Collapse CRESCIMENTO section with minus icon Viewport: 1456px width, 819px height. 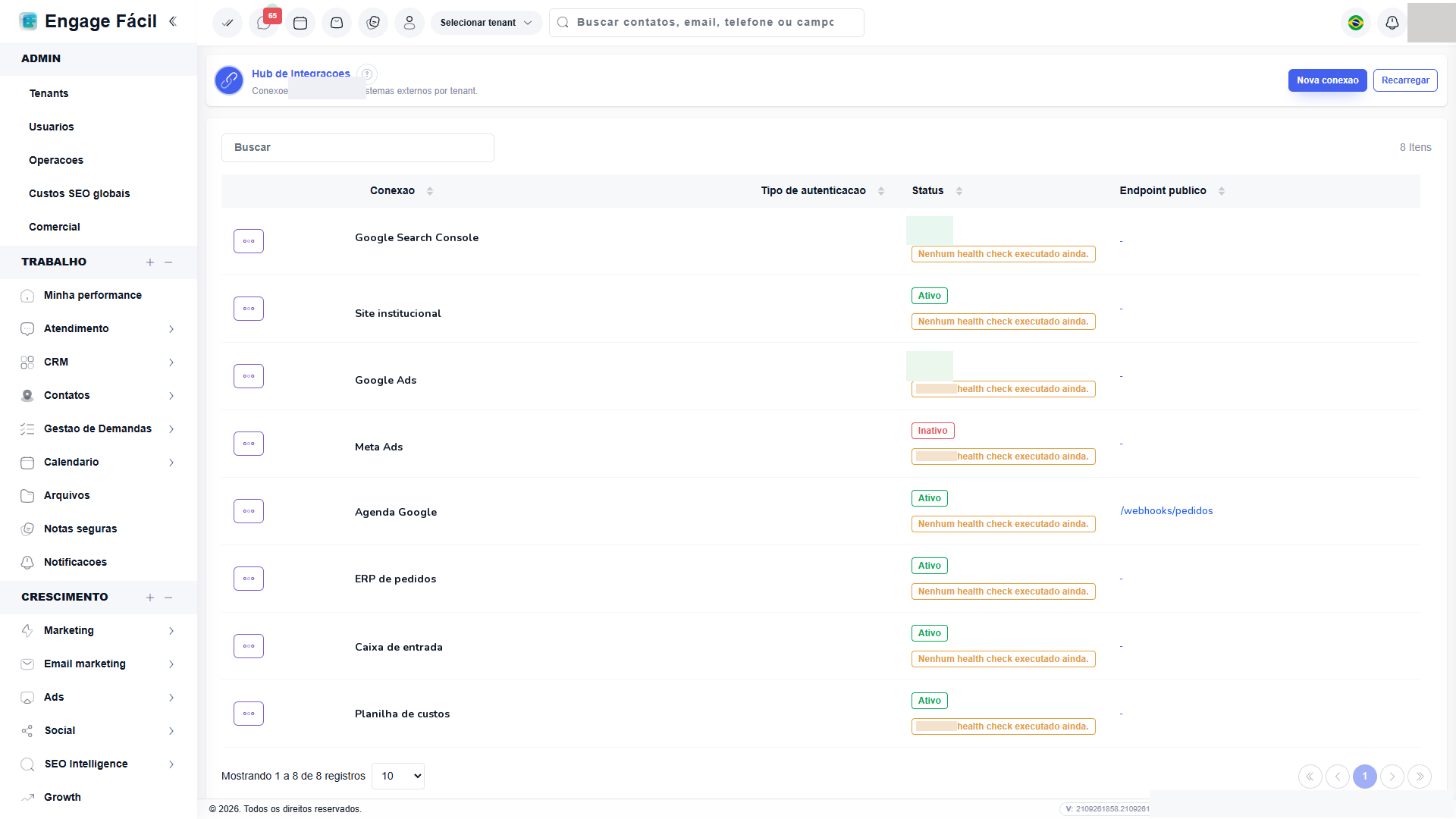click(168, 598)
